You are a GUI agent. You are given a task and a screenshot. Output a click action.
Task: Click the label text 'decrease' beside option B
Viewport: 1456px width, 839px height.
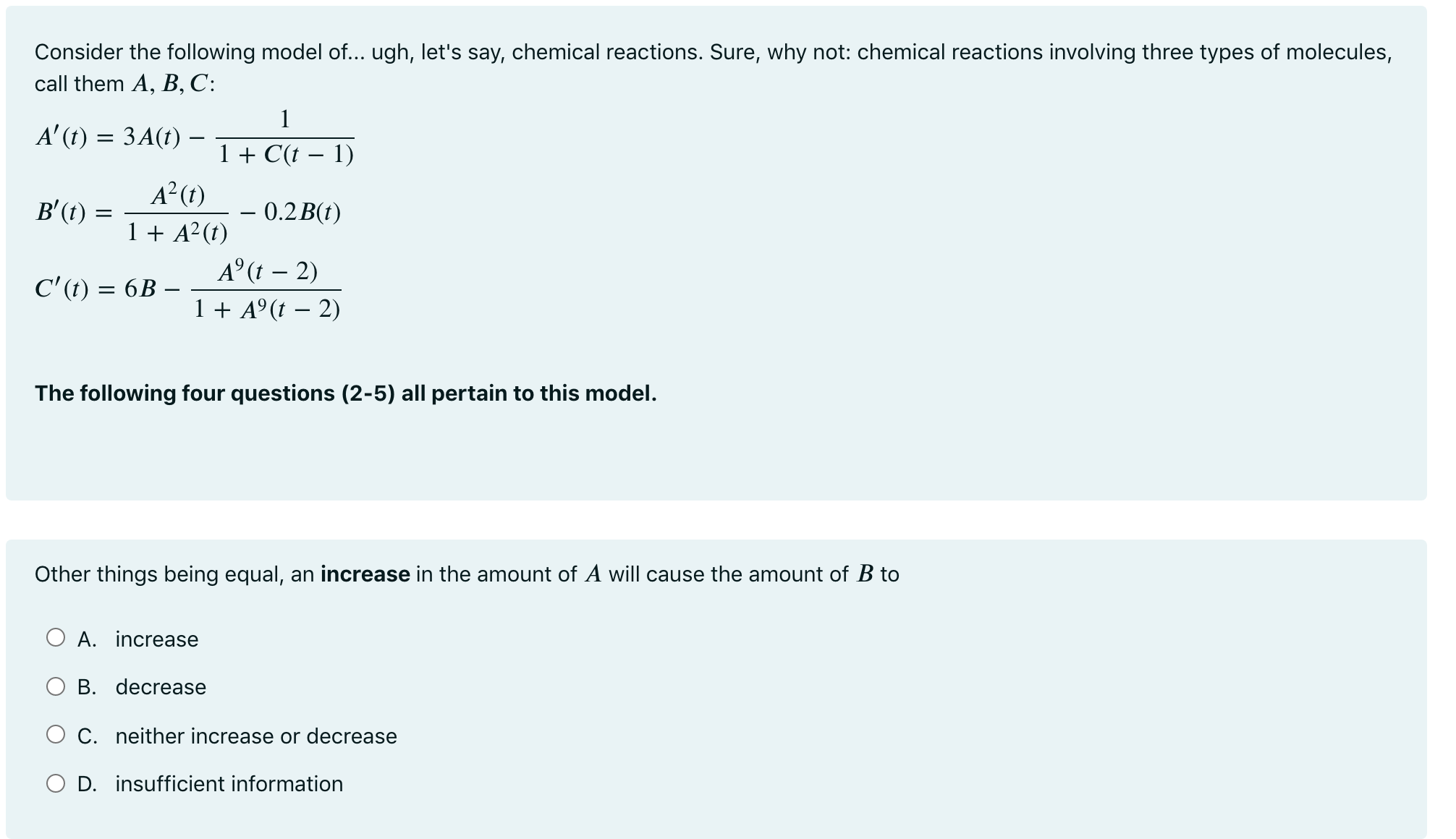coord(160,688)
